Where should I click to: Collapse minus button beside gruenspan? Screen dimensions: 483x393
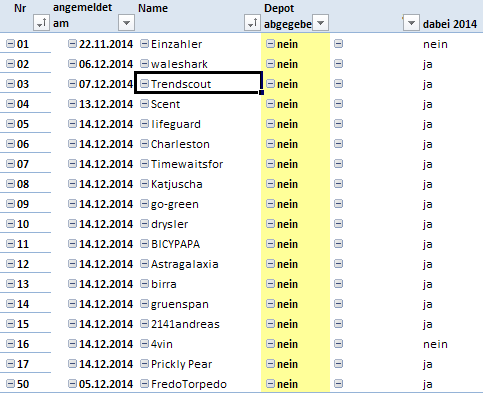[144, 304]
